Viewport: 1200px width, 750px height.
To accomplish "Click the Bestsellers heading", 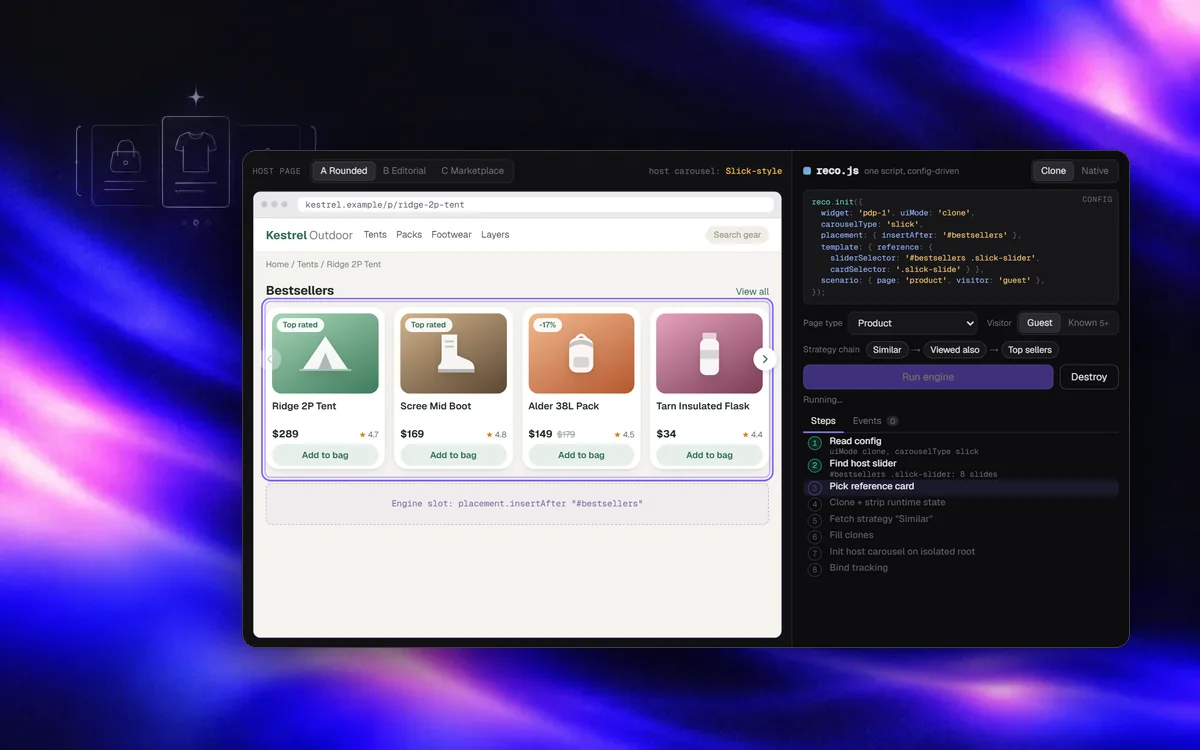I will tap(300, 291).
